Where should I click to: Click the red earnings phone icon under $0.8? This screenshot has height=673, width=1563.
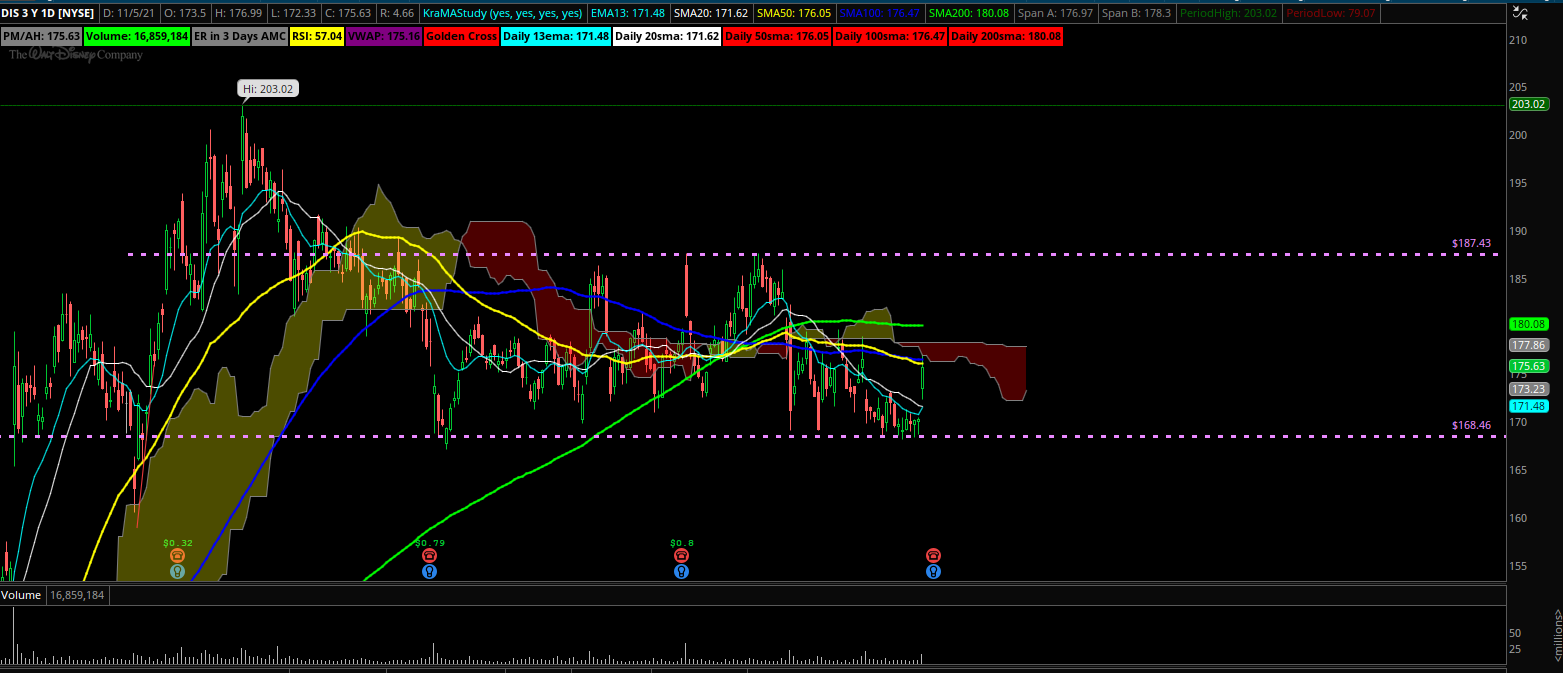click(x=681, y=555)
